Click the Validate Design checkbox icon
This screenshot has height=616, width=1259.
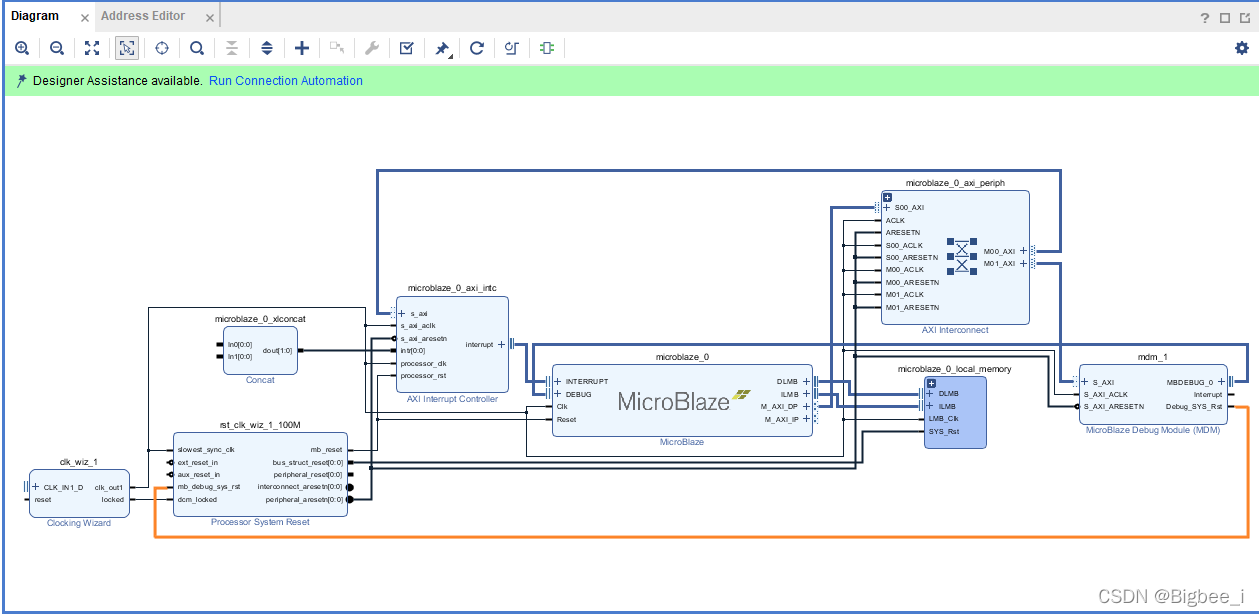[406, 48]
